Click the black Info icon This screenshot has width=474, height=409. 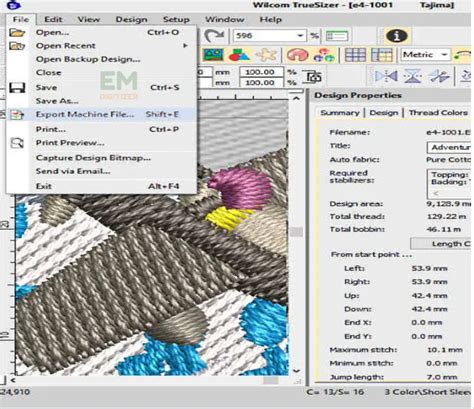tap(396, 36)
